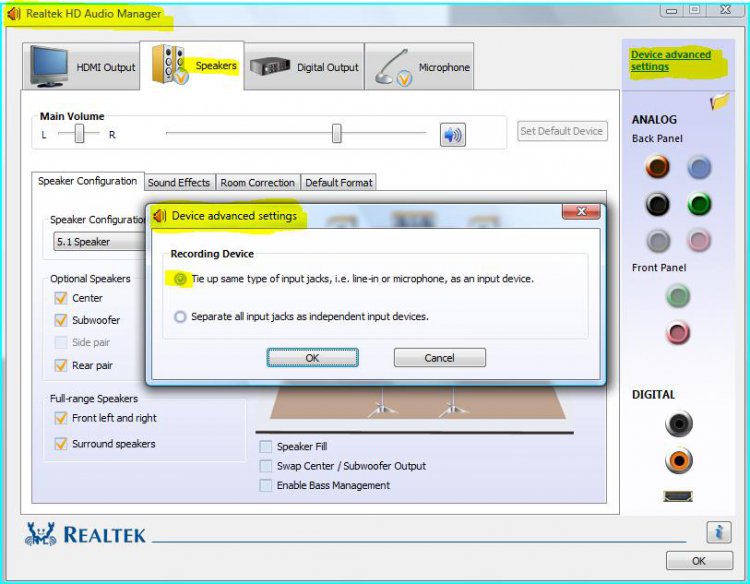Open the yellow connector settings folder icon

point(720,101)
